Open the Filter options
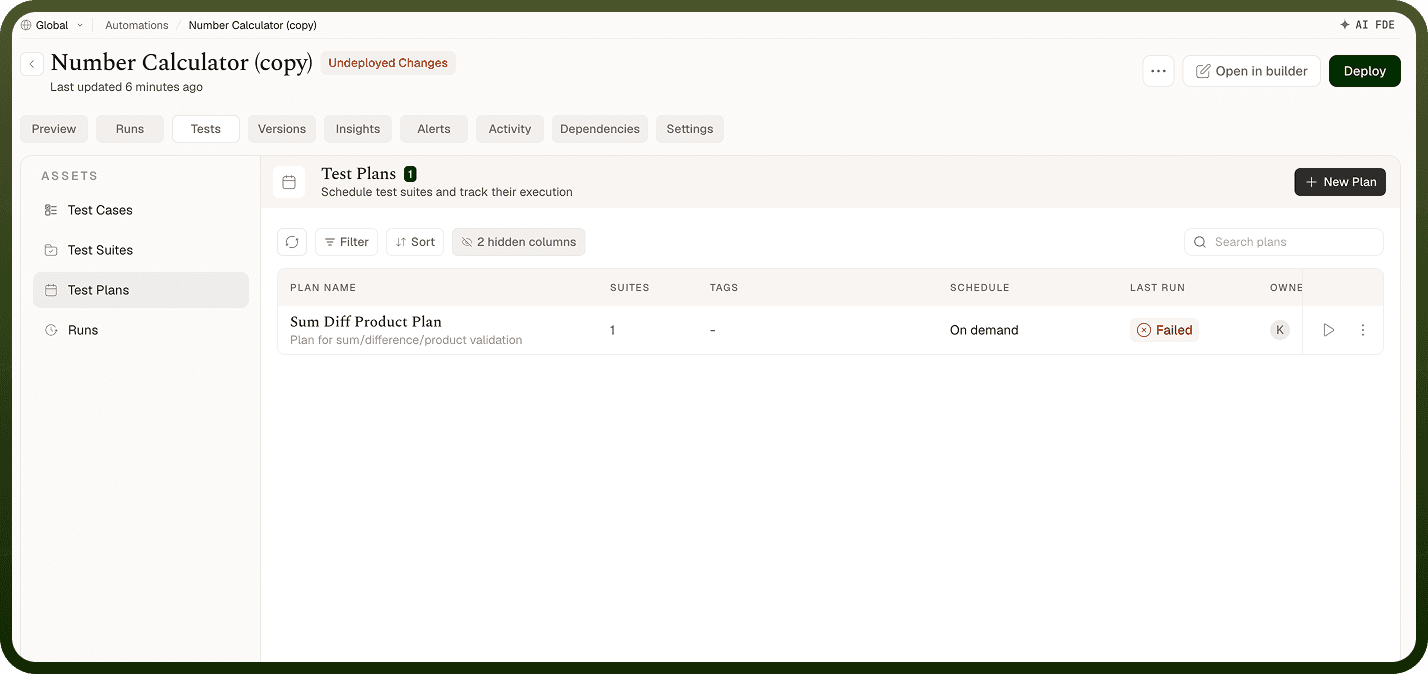 pos(346,242)
